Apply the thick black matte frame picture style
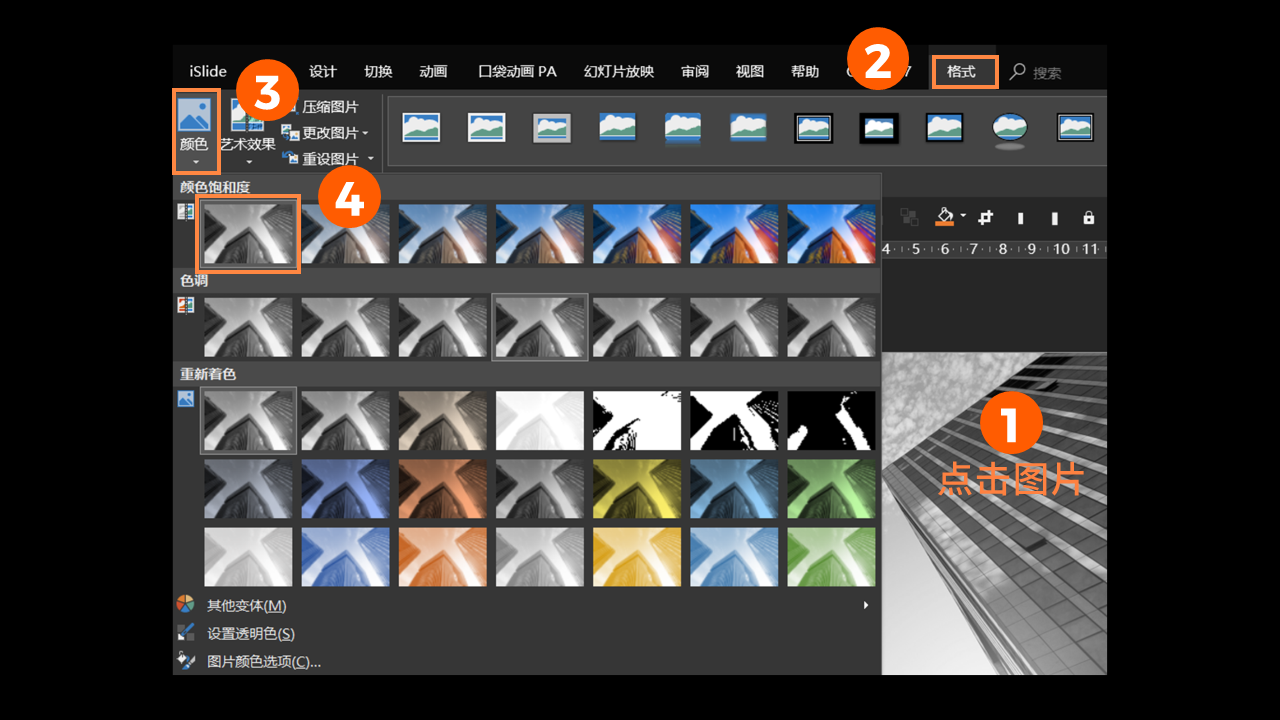 coord(879,128)
